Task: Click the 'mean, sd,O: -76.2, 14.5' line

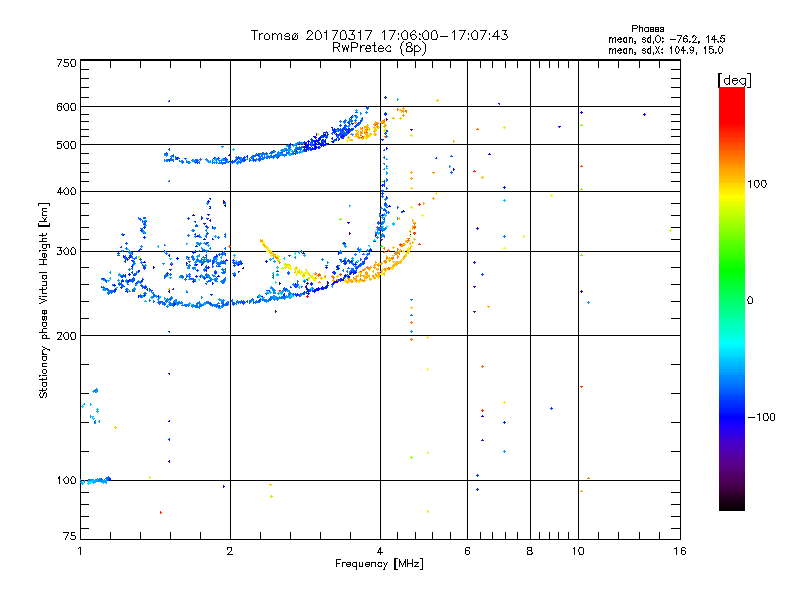Action: pos(666,39)
